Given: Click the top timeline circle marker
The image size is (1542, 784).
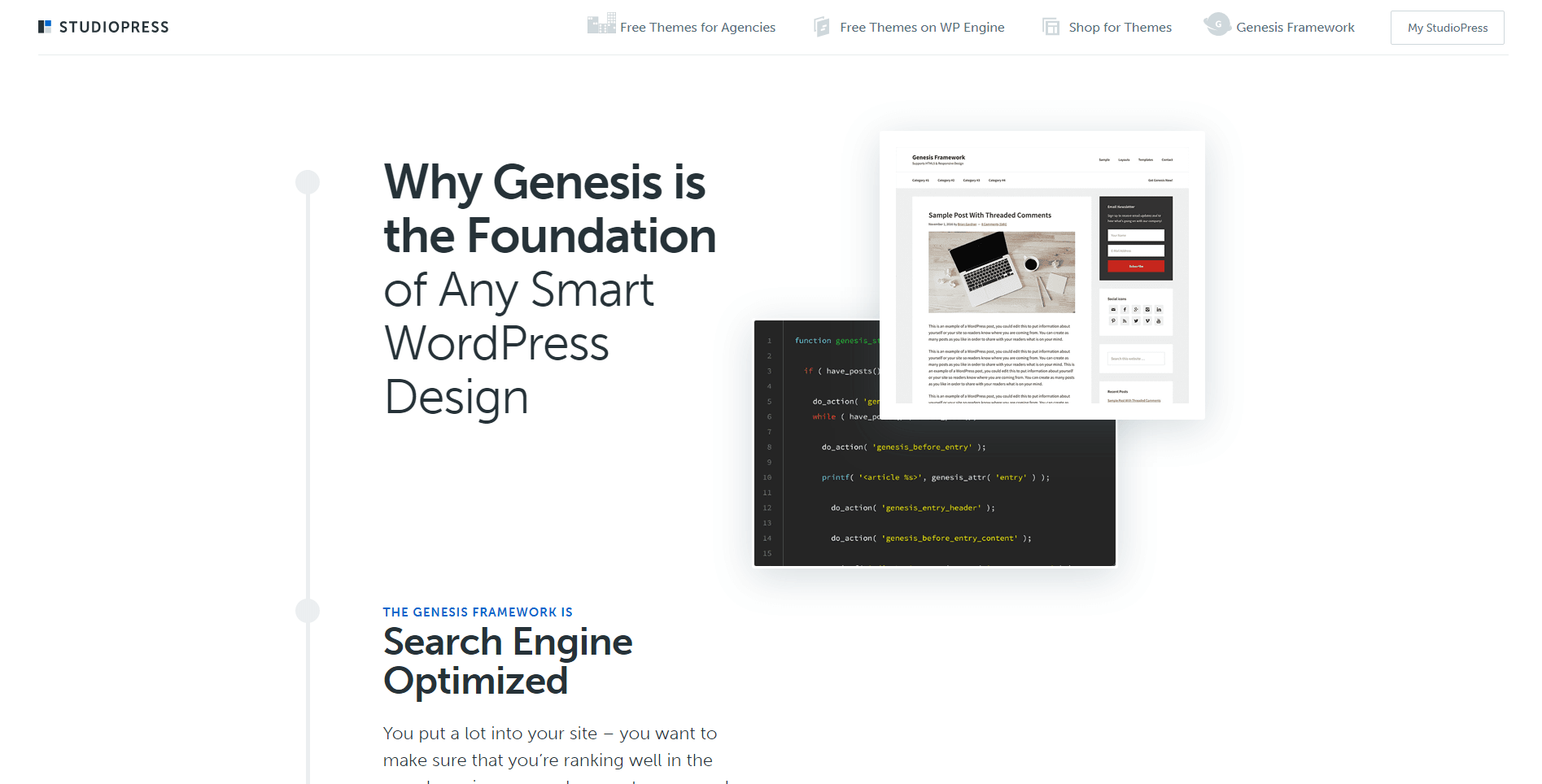Looking at the screenshot, I should [308, 182].
